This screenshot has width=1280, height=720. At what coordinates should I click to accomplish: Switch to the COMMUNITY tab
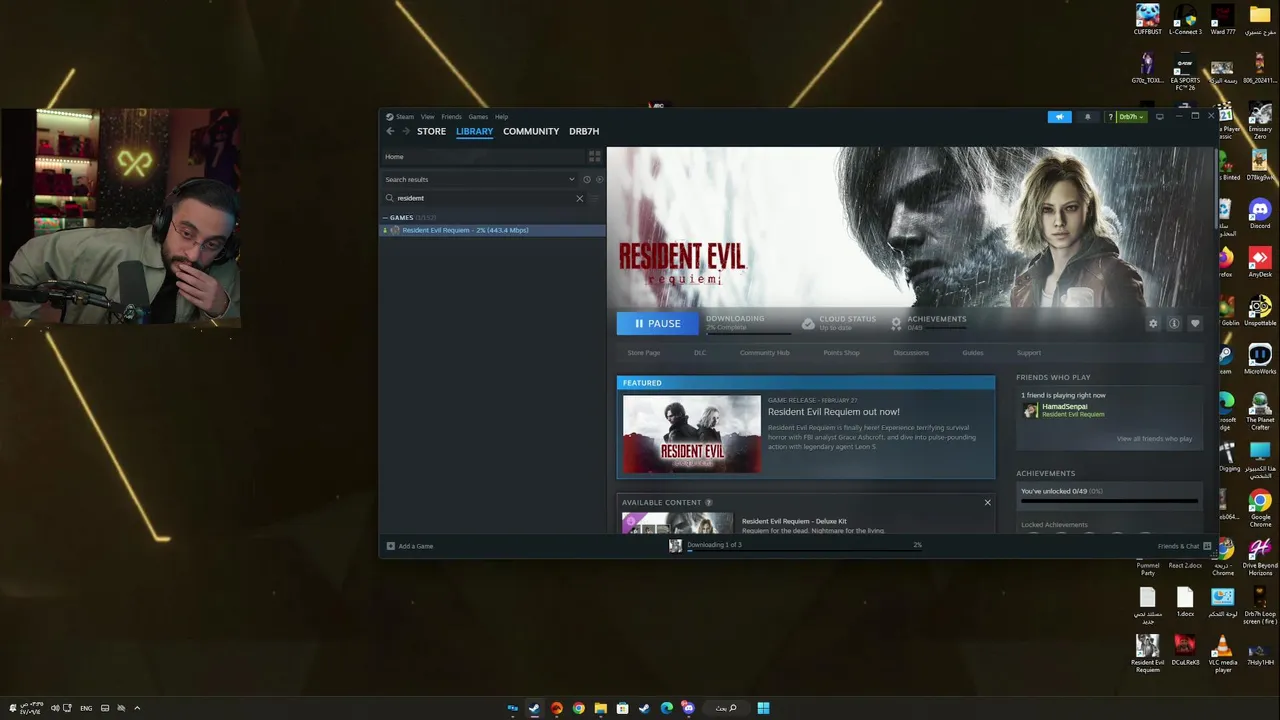(531, 131)
